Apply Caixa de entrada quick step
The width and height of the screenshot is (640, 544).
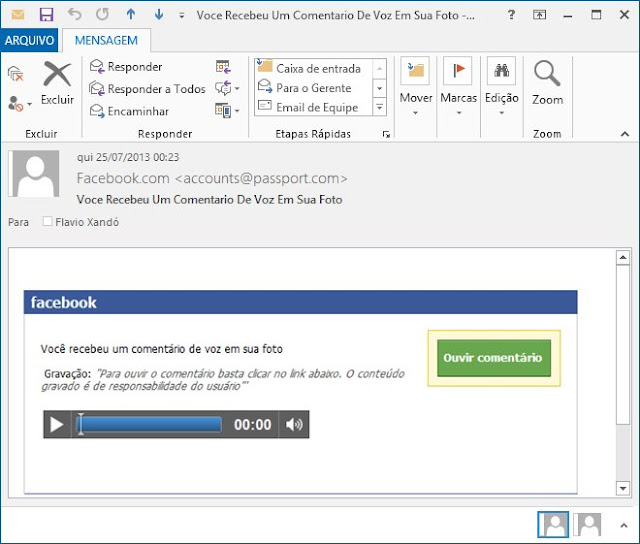pos(313,68)
